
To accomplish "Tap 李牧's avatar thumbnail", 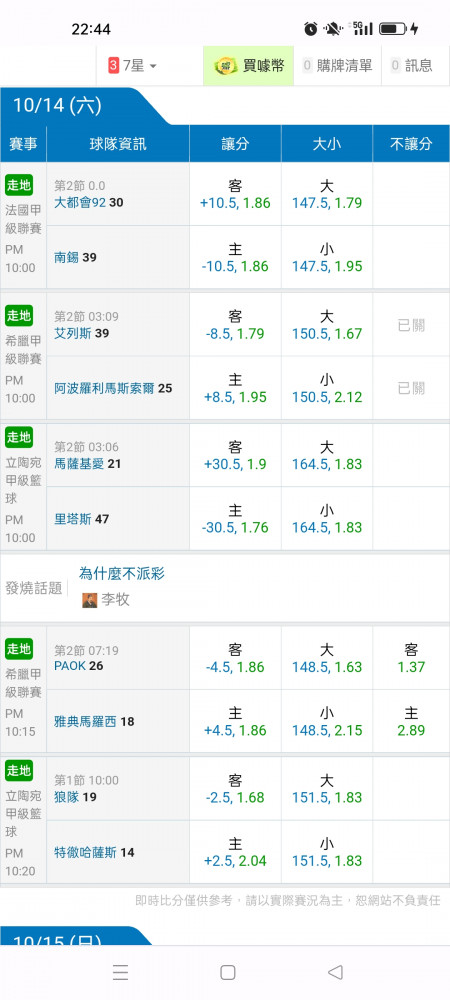I will click(x=90, y=600).
